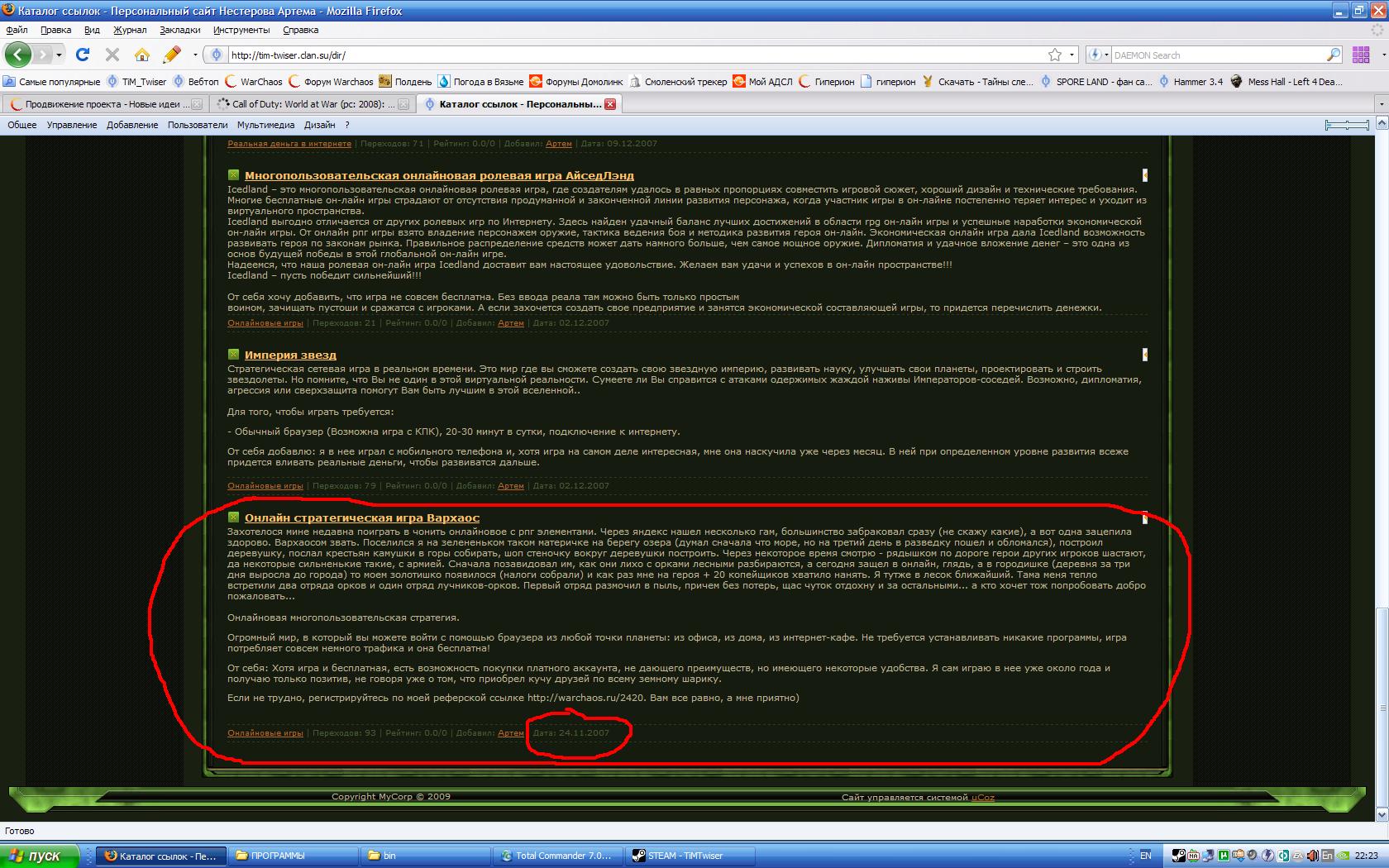The image size is (1389, 868).
Task: Open the Мультимедиа admin bar menu
Action: click(265, 125)
